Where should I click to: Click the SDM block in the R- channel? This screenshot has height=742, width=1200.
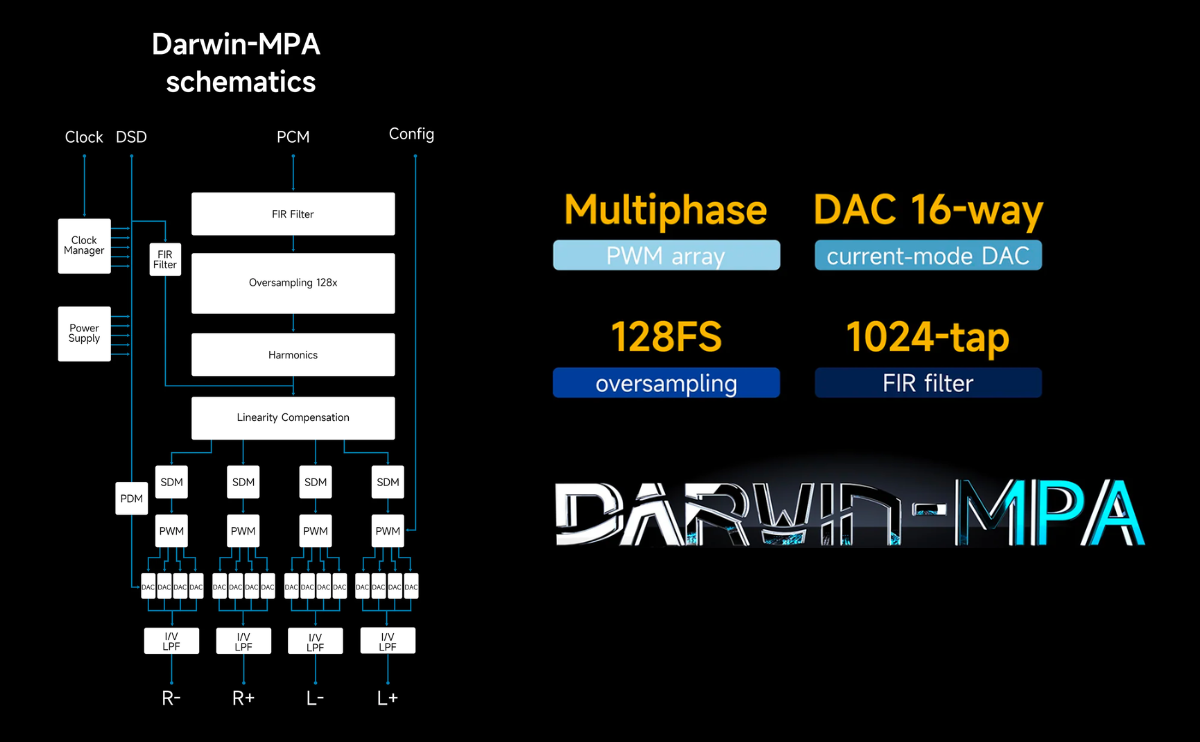click(x=171, y=482)
